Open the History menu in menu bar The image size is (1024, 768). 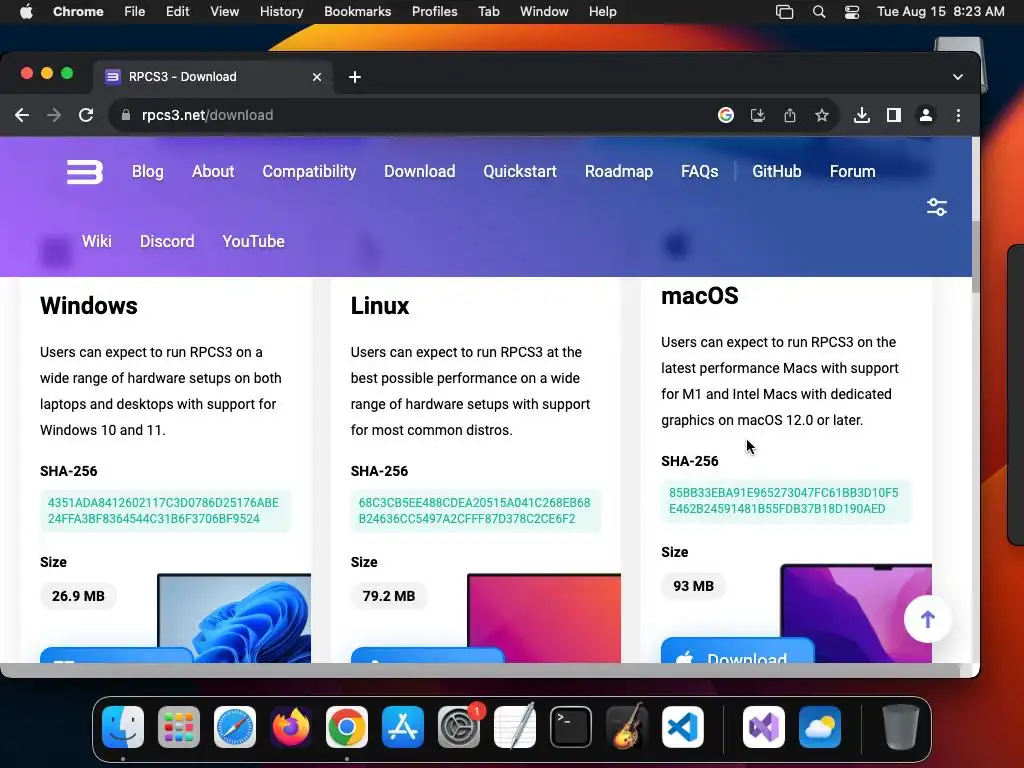click(x=281, y=12)
